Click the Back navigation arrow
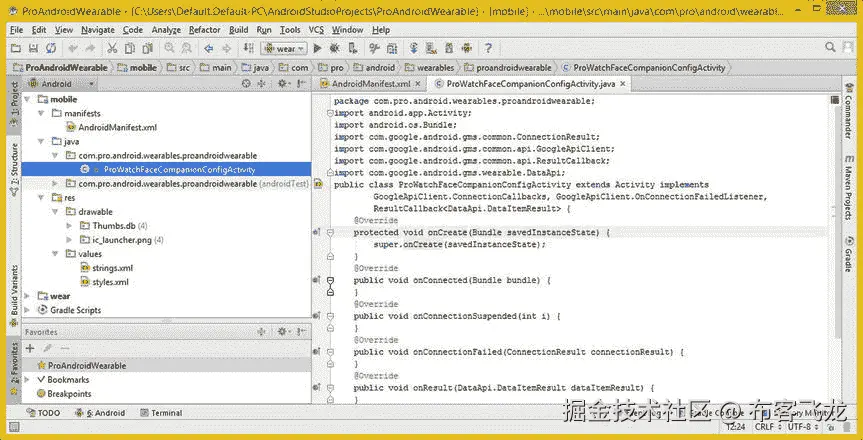Image resolution: width=863 pixels, height=440 pixels. (209, 48)
